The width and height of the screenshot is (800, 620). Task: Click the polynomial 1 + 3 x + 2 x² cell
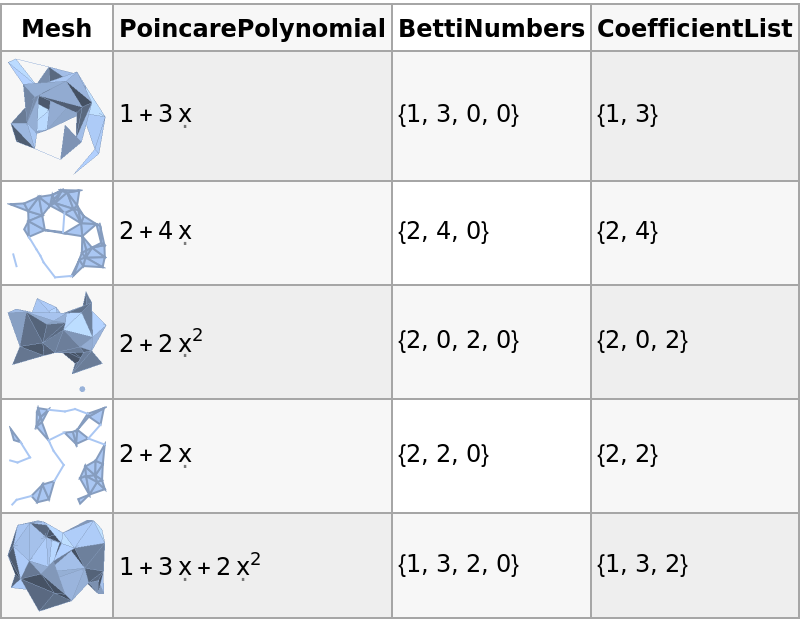[x=190, y=565]
